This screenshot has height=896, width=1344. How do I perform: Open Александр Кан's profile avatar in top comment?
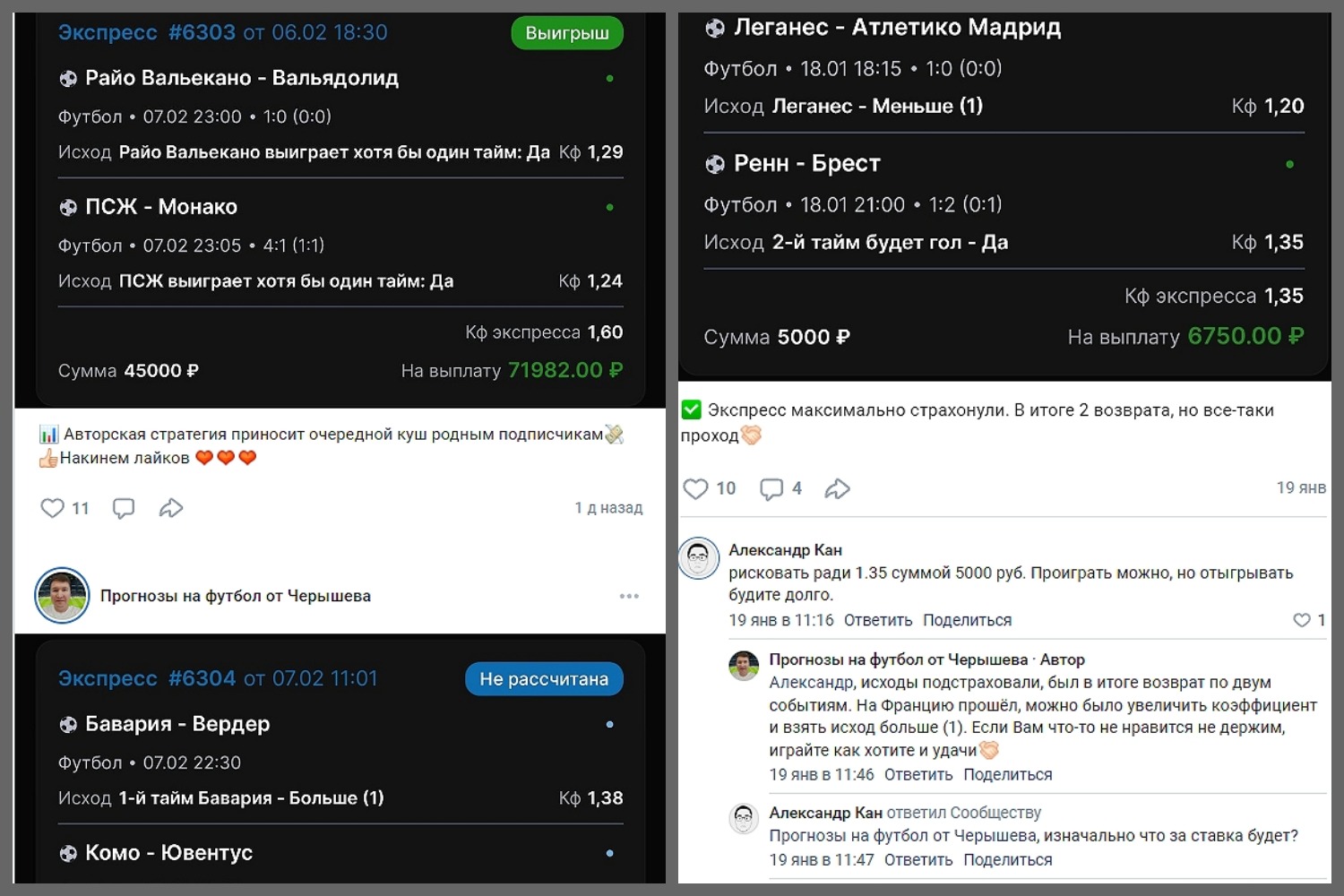point(699,558)
